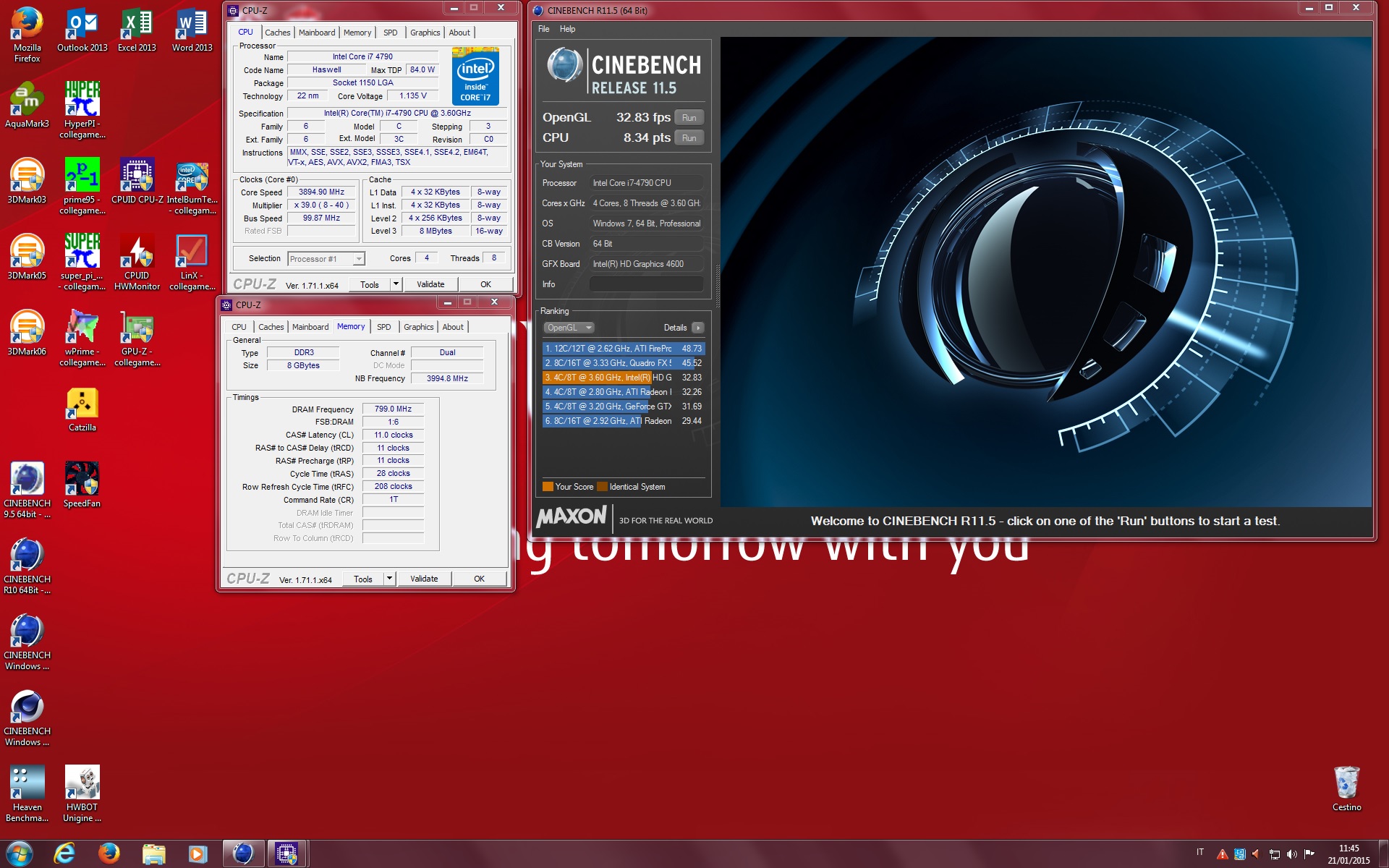Switch to Caches tab in upper CPU-Z
The image size is (1389, 868).
tap(277, 33)
